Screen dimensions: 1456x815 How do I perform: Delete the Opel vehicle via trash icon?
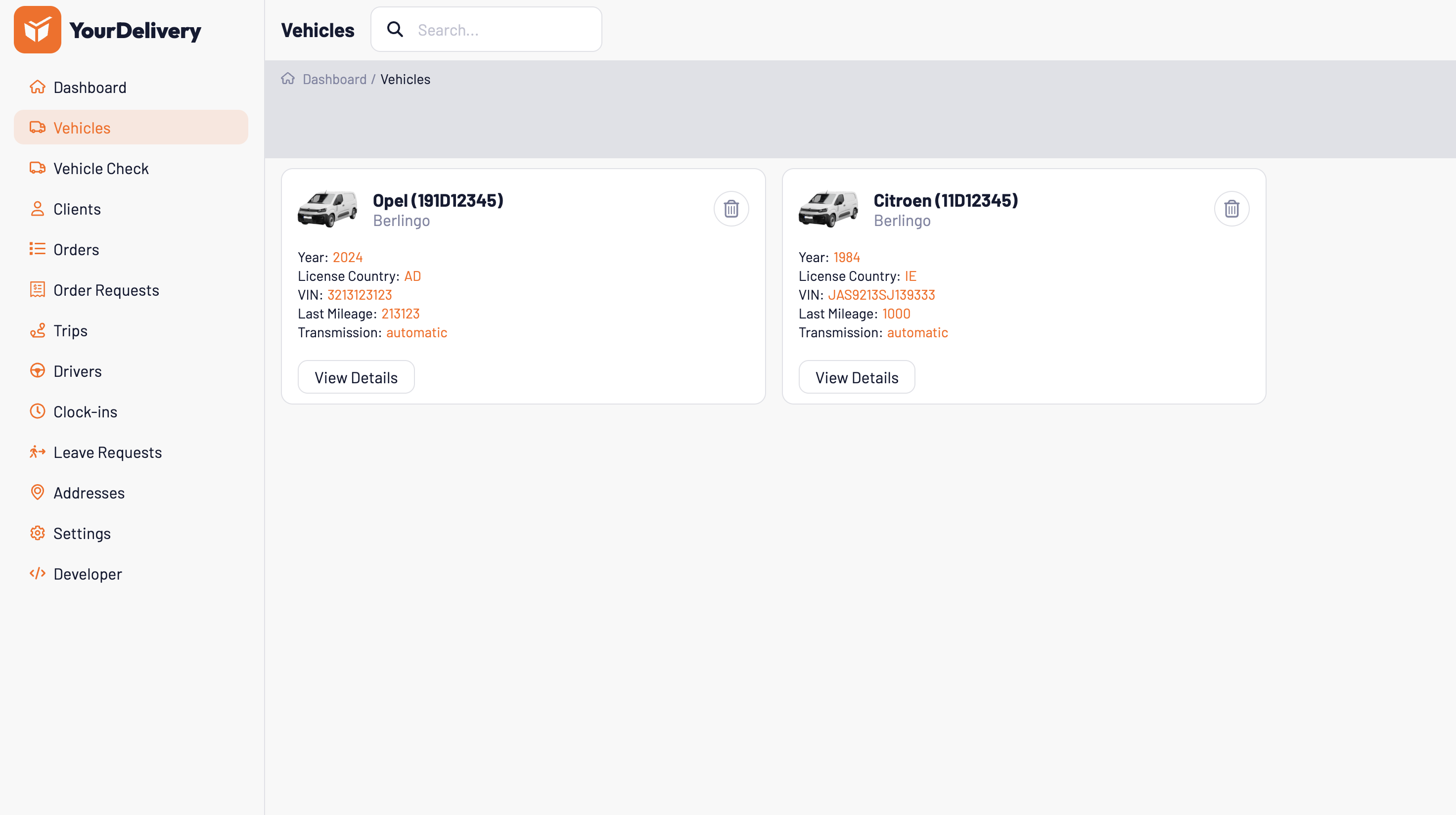click(731, 209)
